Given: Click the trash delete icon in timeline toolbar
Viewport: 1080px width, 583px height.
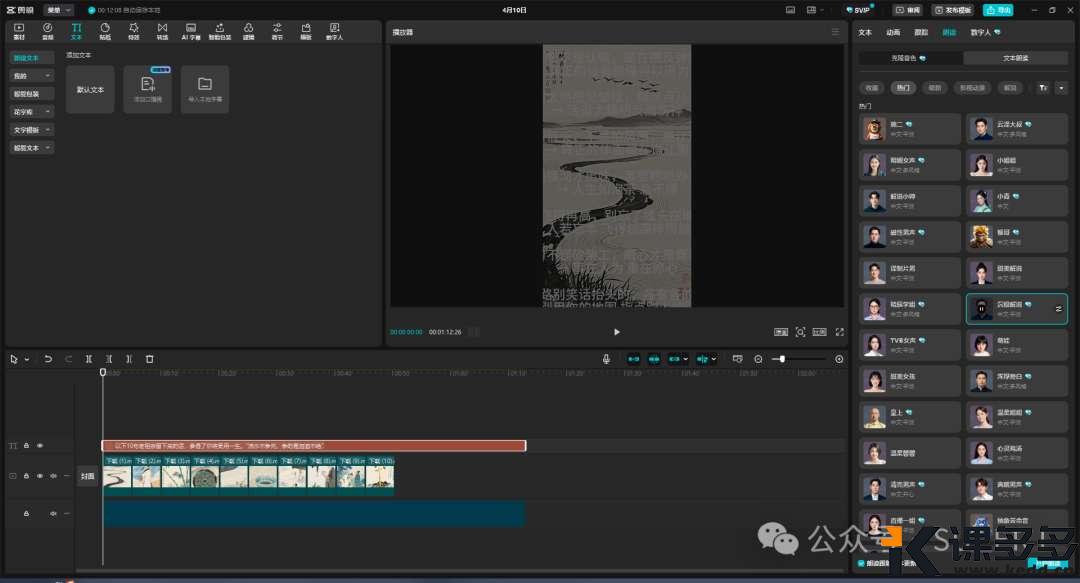Looking at the screenshot, I should tap(150, 359).
